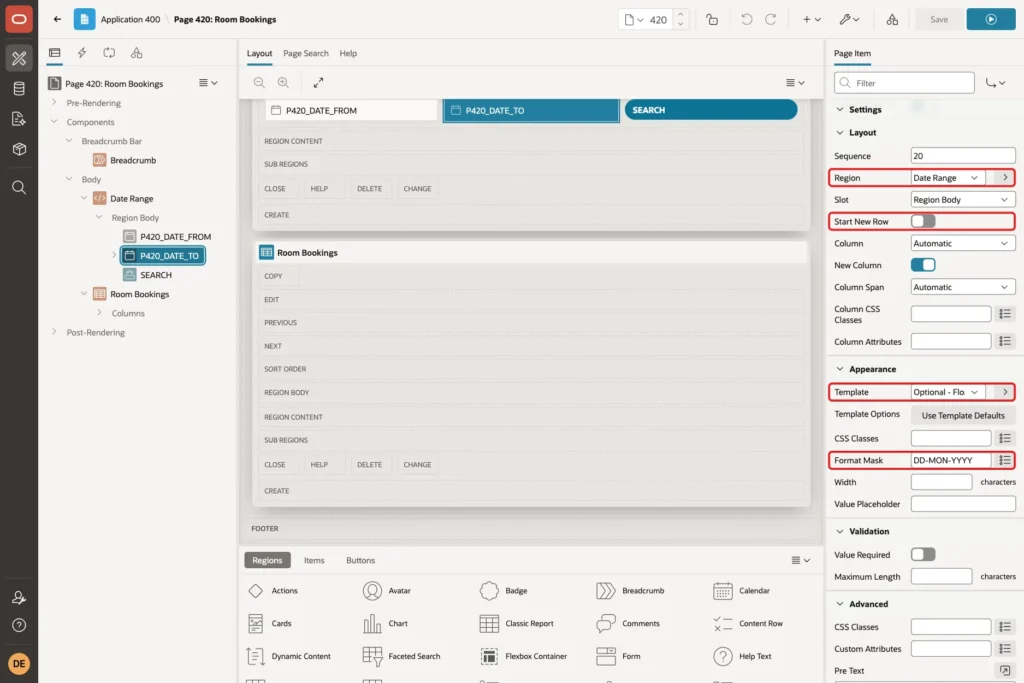Go to Template arrow button

[1004, 392]
